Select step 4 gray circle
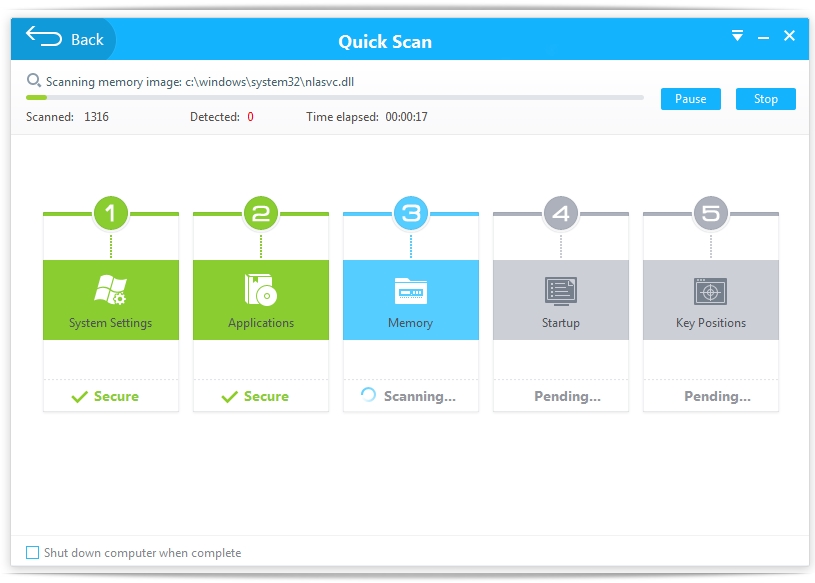Screen dimensions: 815x583 pyautogui.click(x=561, y=213)
